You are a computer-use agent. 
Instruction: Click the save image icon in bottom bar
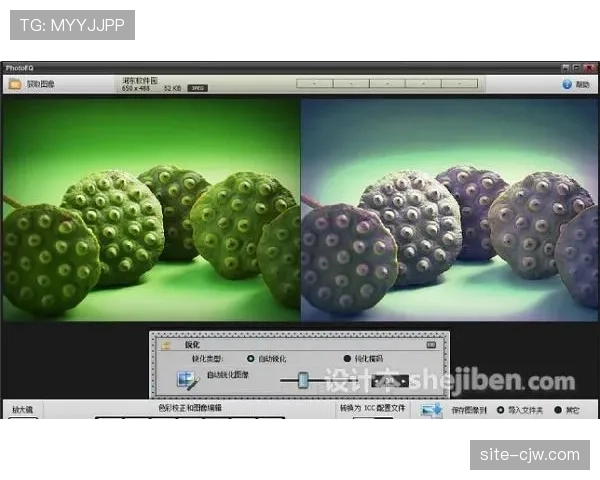point(431,409)
